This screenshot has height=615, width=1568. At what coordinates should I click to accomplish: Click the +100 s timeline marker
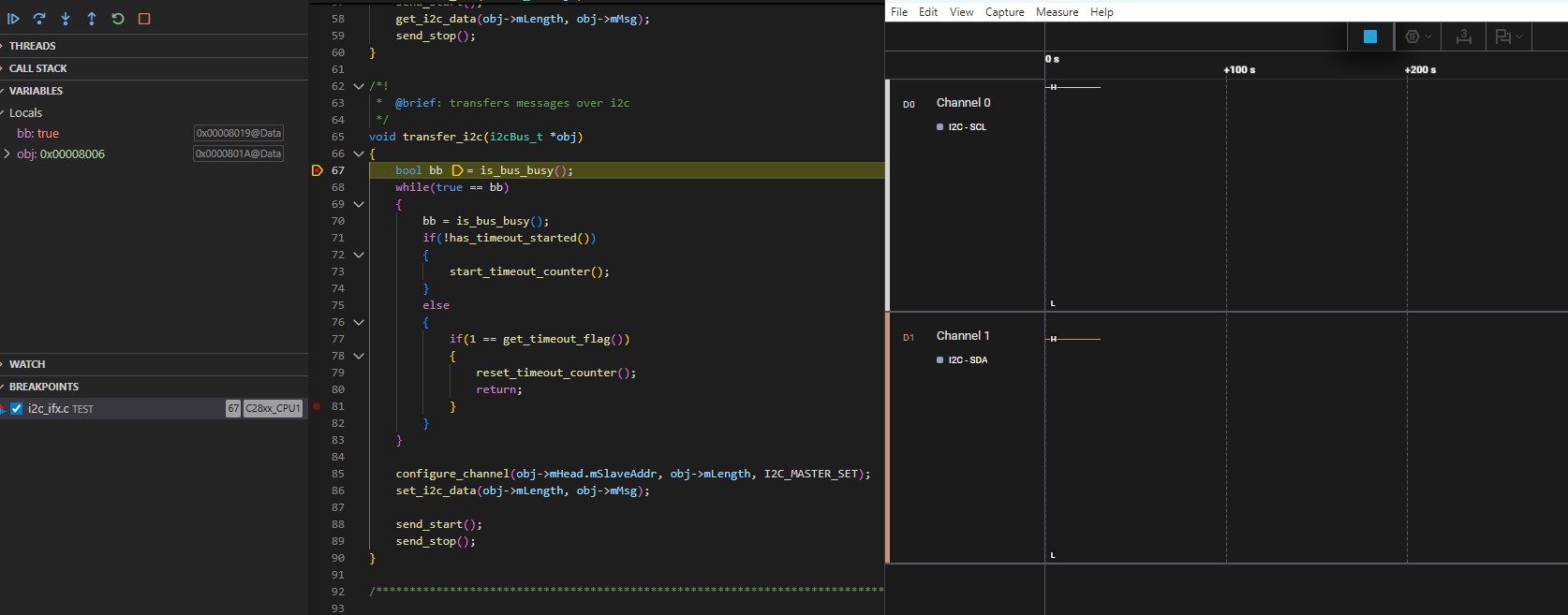[x=1239, y=70]
